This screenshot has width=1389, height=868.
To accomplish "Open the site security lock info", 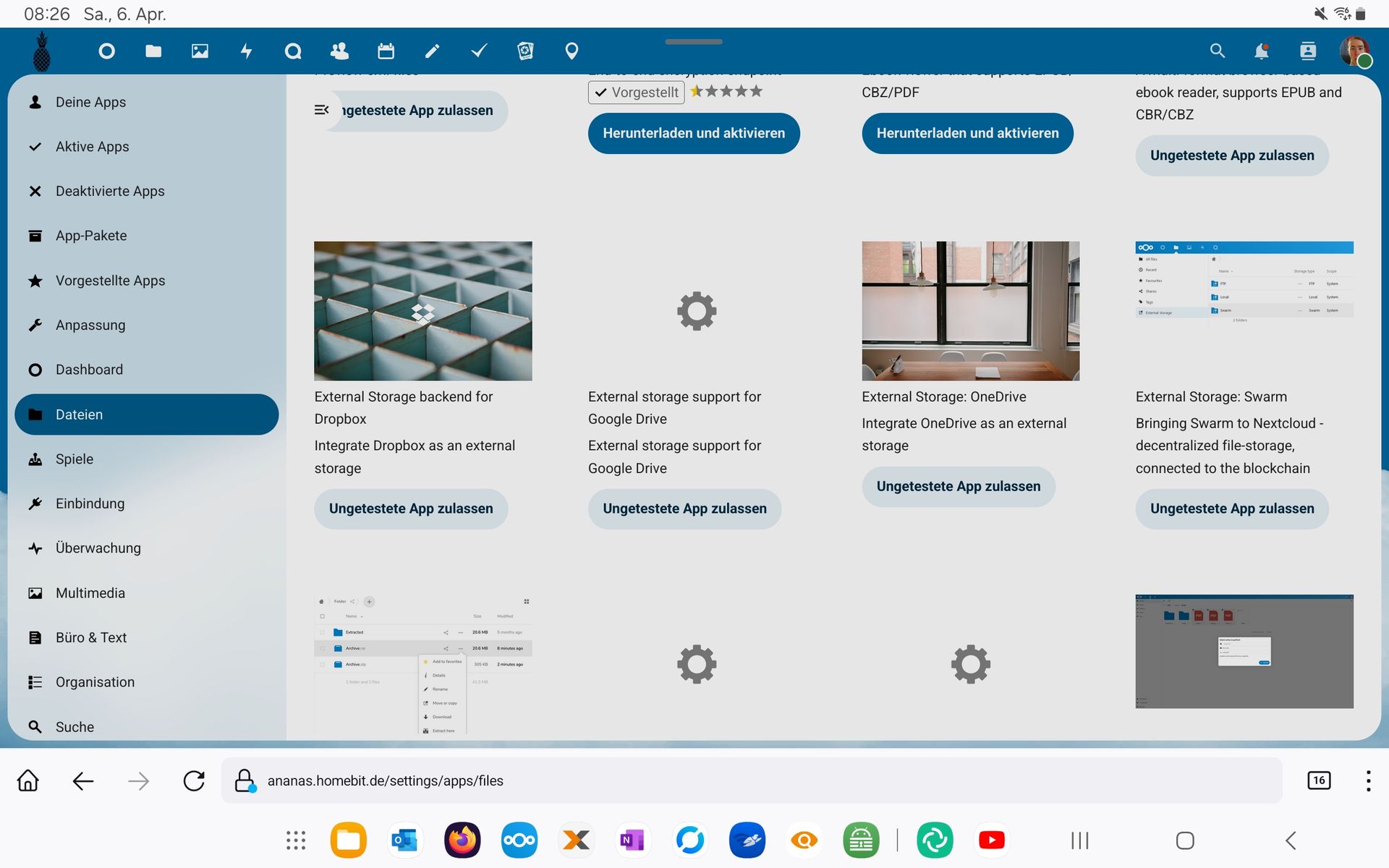I will (x=245, y=780).
